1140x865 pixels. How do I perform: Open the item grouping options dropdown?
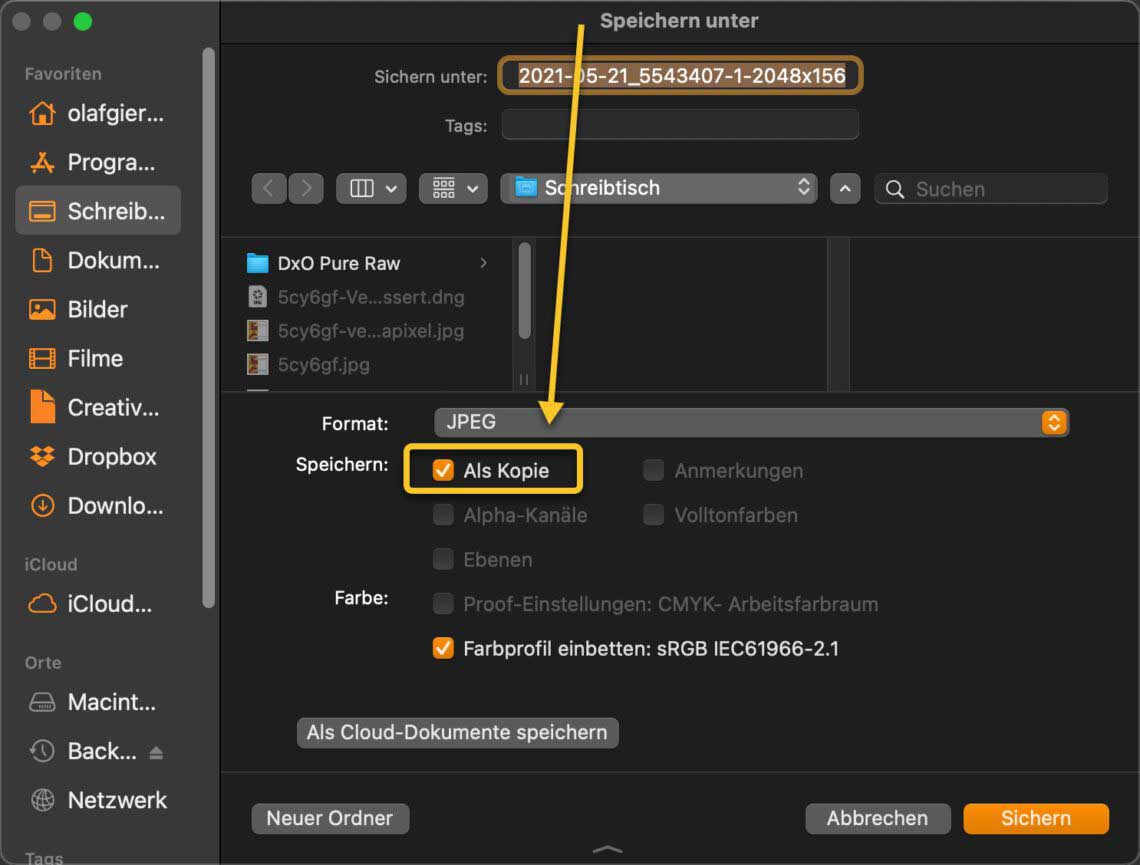coord(453,188)
